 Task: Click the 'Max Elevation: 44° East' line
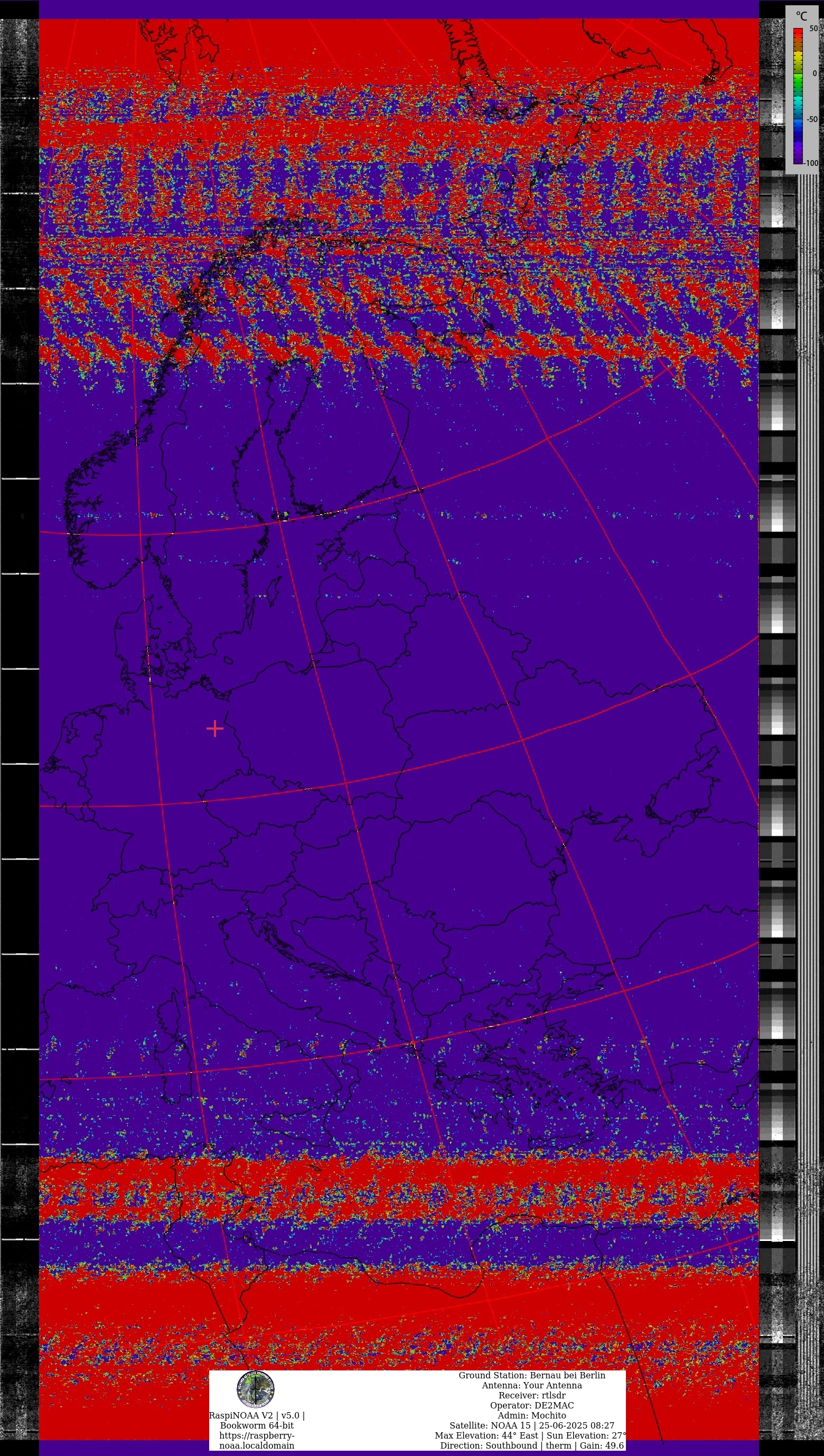click(531, 1435)
